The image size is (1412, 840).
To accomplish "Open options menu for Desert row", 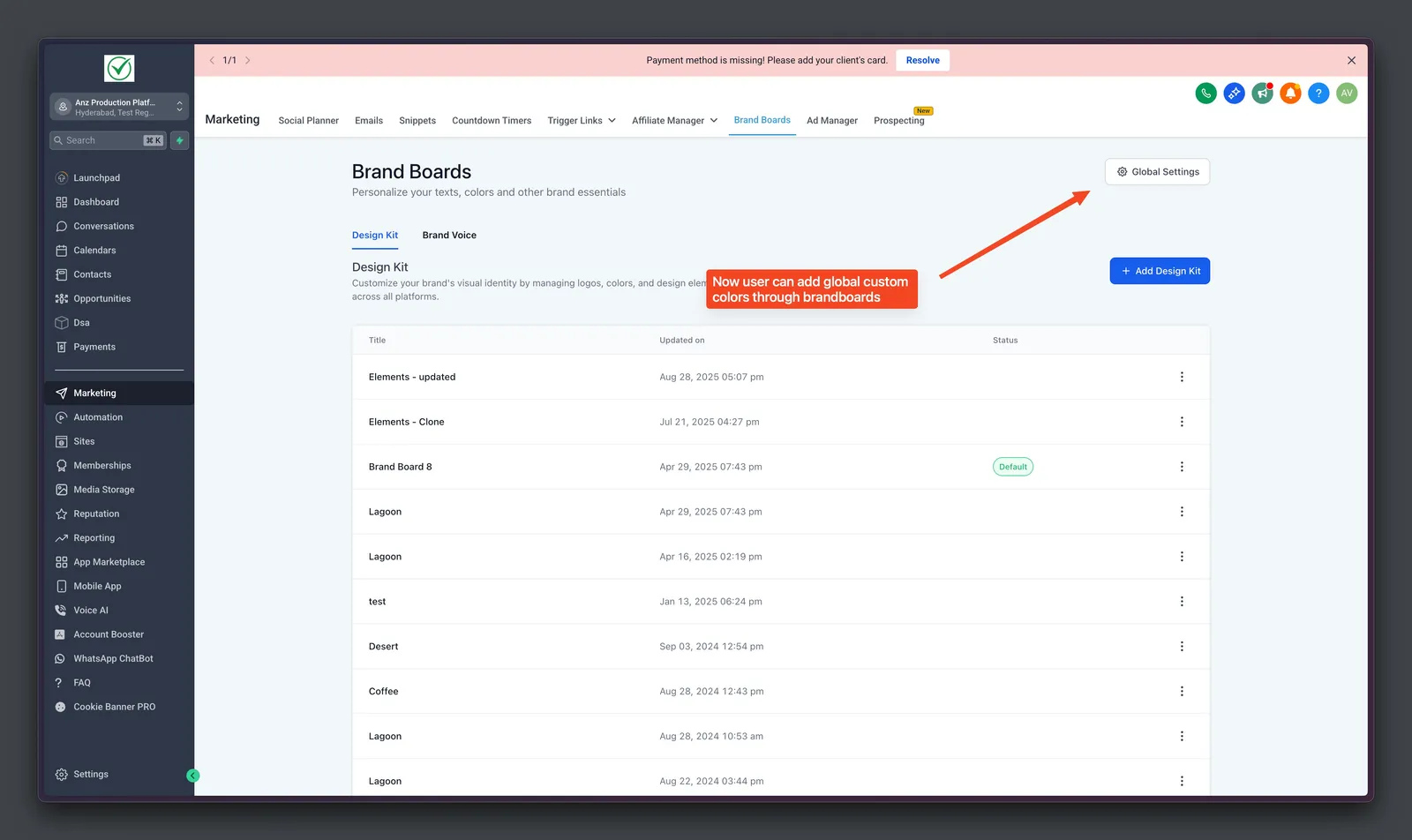I will [x=1182, y=647].
